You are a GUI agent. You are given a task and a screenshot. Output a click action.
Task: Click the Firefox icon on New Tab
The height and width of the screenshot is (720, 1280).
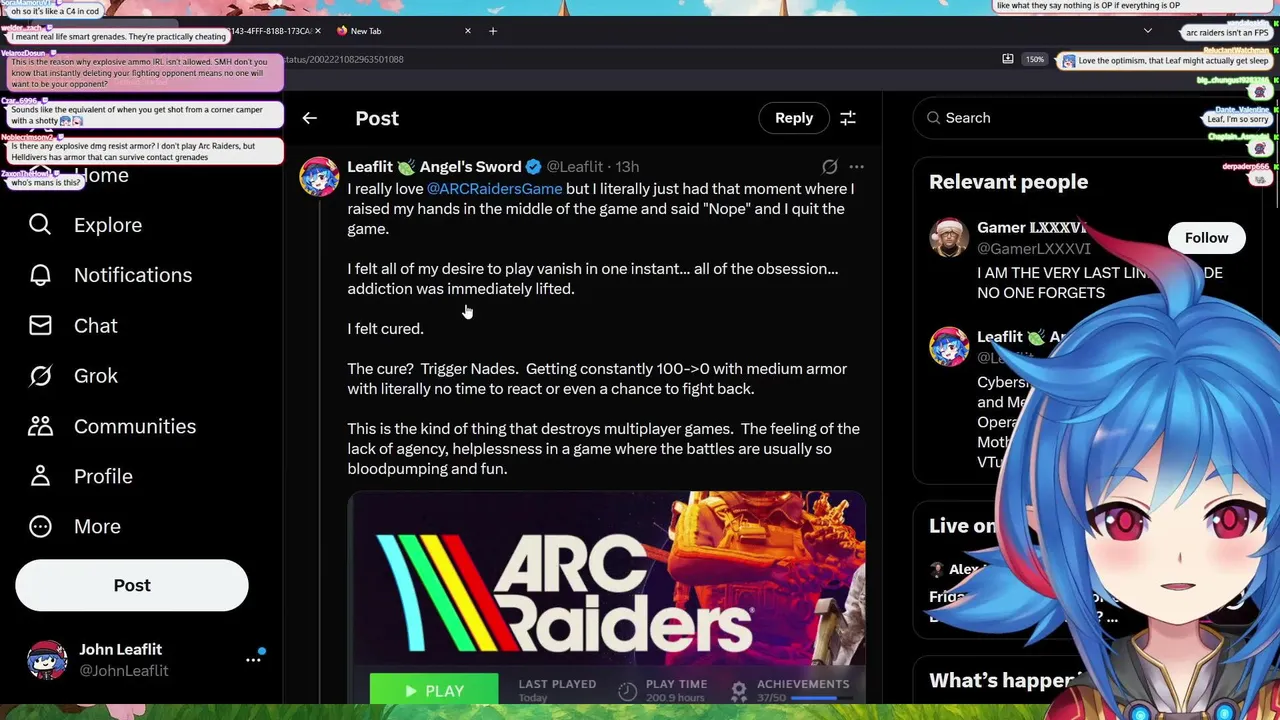pos(342,31)
